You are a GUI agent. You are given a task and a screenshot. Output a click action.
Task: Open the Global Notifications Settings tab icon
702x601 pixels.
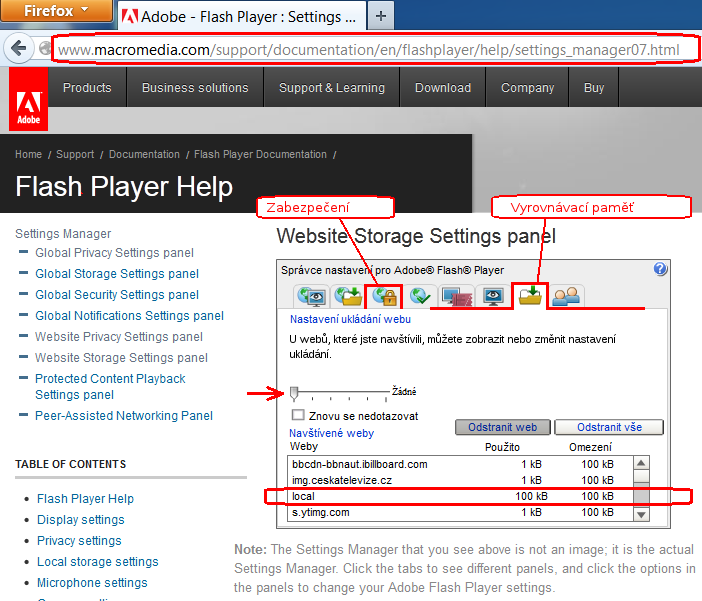pos(419,296)
